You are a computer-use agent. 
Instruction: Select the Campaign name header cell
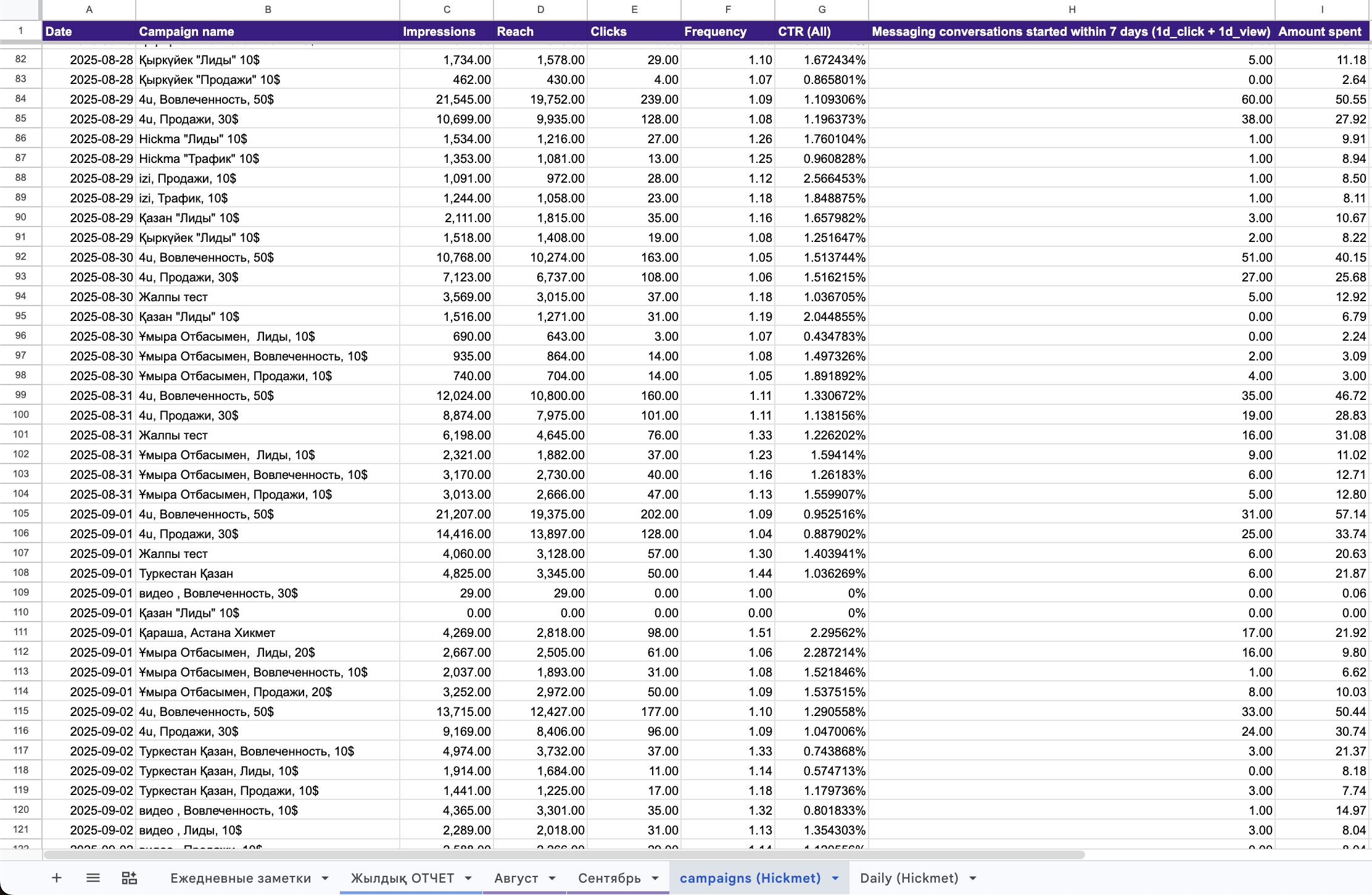point(268,31)
